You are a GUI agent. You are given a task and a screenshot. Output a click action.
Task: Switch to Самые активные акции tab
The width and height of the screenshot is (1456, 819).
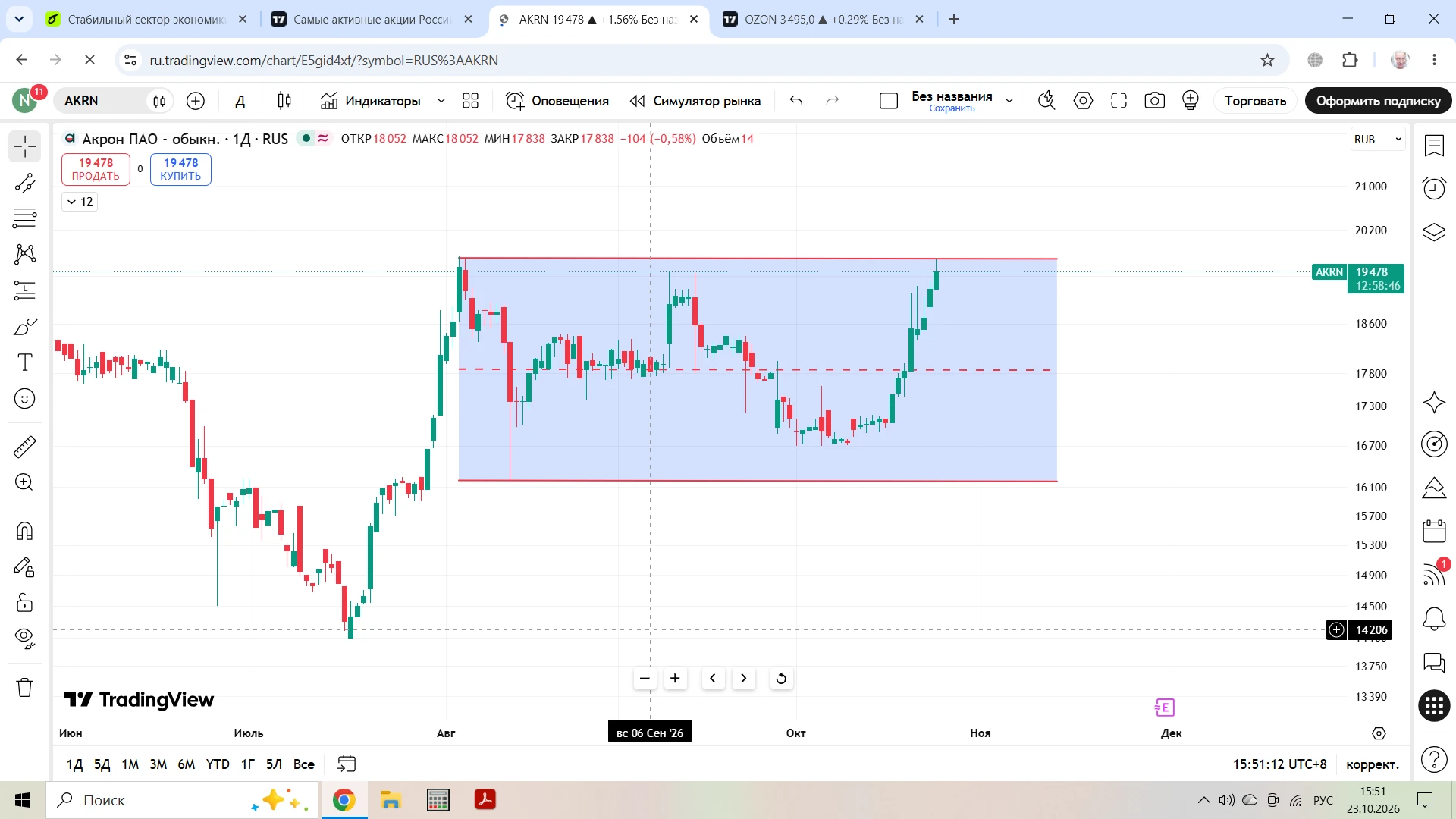[x=373, y=20]
